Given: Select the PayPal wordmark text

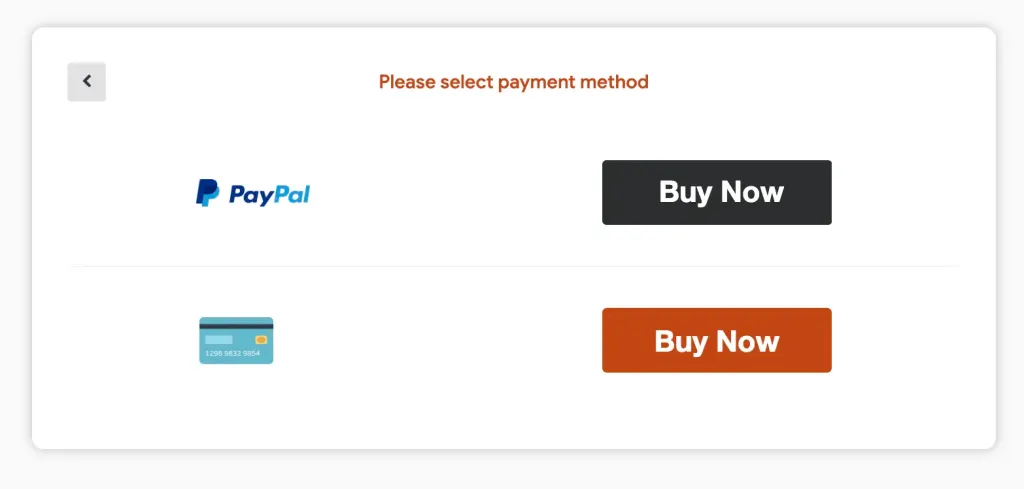Looking at the screenshot, I should tap(269, 195).
